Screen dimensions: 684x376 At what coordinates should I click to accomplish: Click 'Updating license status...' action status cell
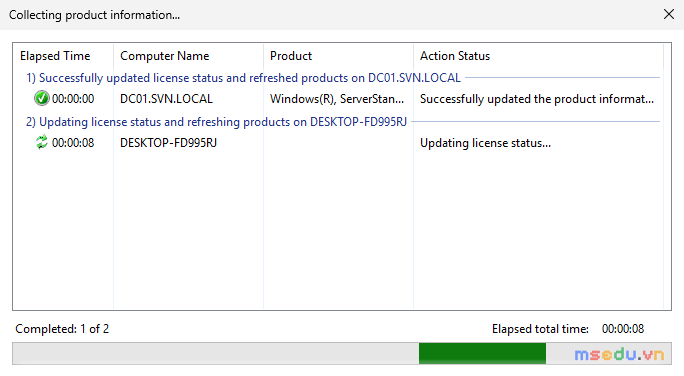tap(485, 143)
